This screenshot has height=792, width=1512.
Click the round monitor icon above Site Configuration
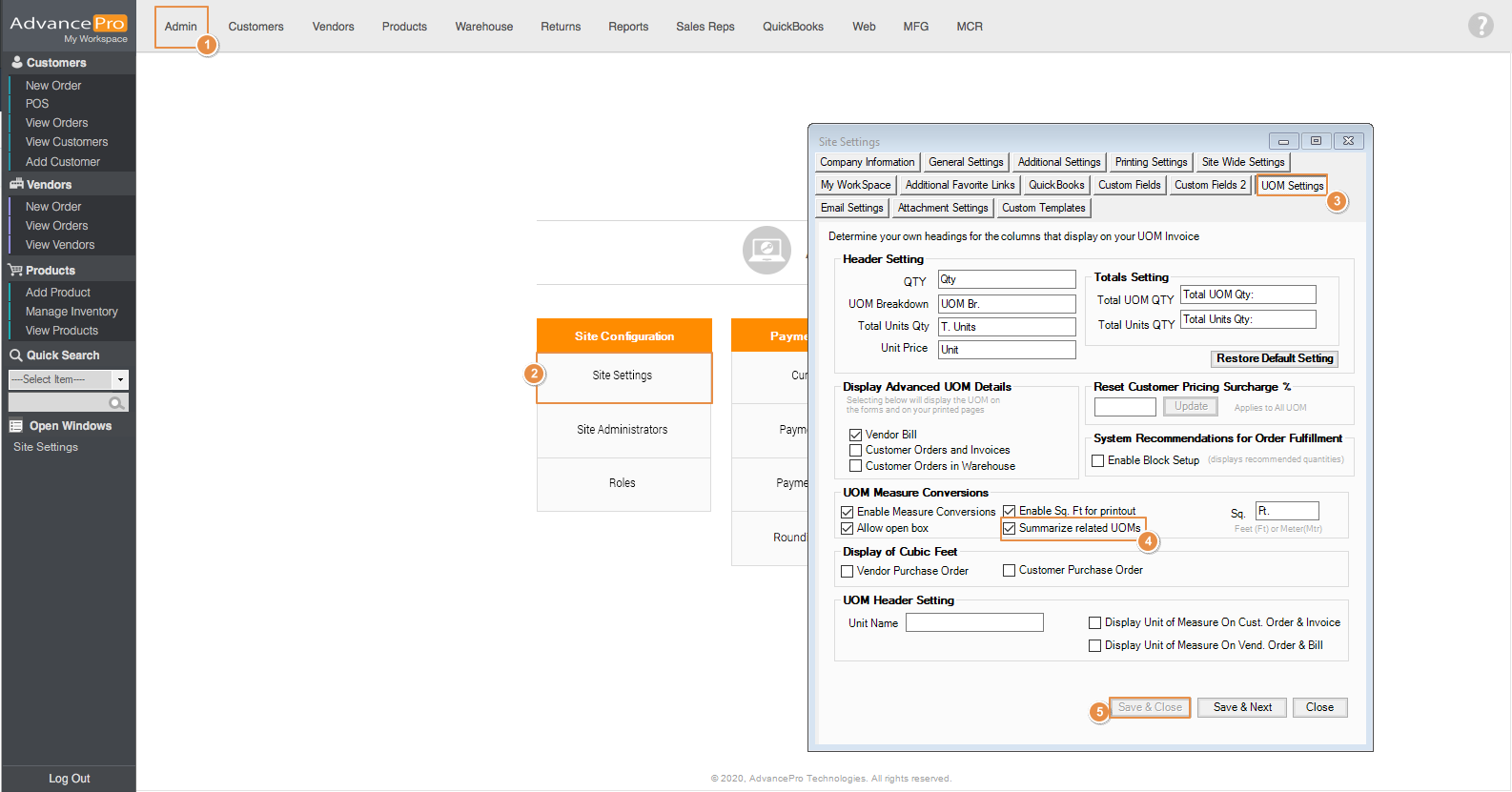pyautogui.click(x=766, y=251)
